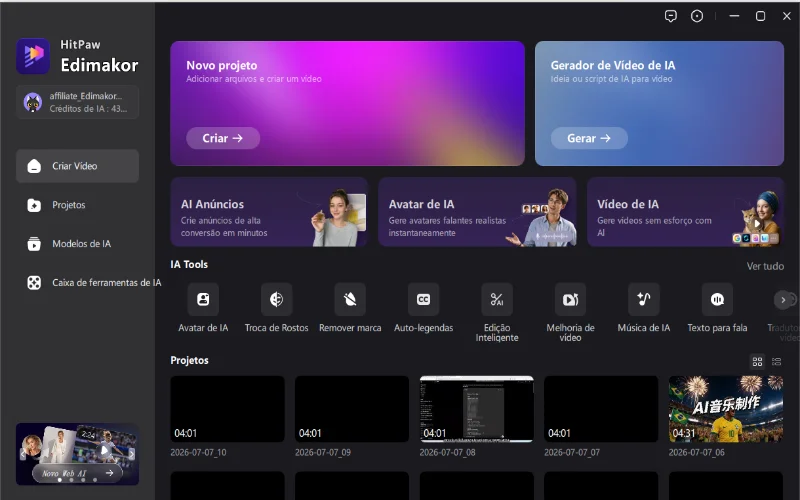Image resolution: width=800 pixels, height=500 pixels.
Task: Play the promo banner video
Action: click(105, 450)
